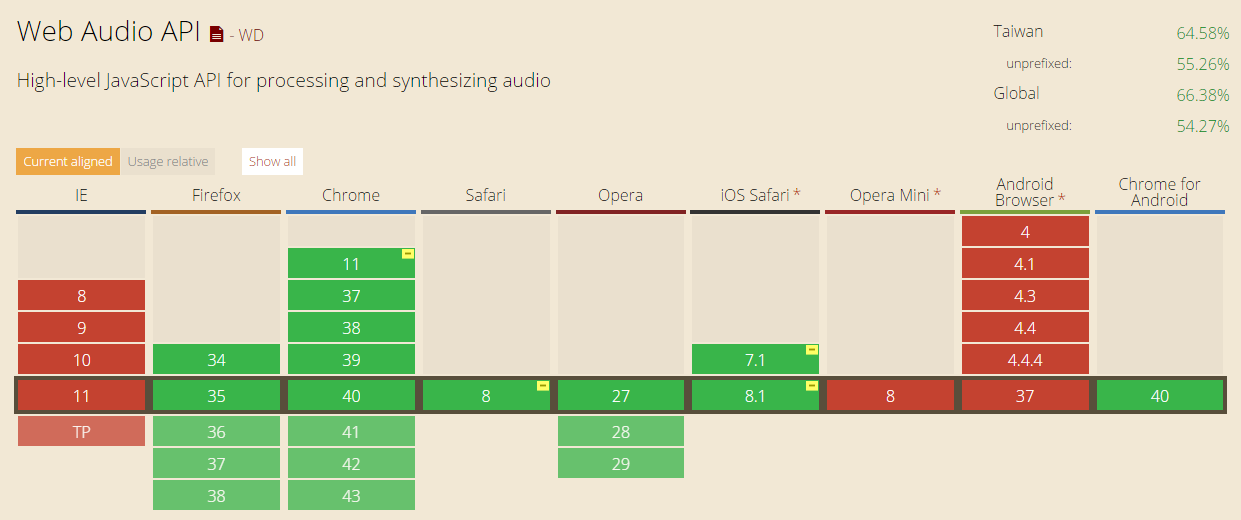Screen dimensions: 1241x520
Task: Click the yellow prefix flag on Chrome 11
Action: click(x=408, y=254)
